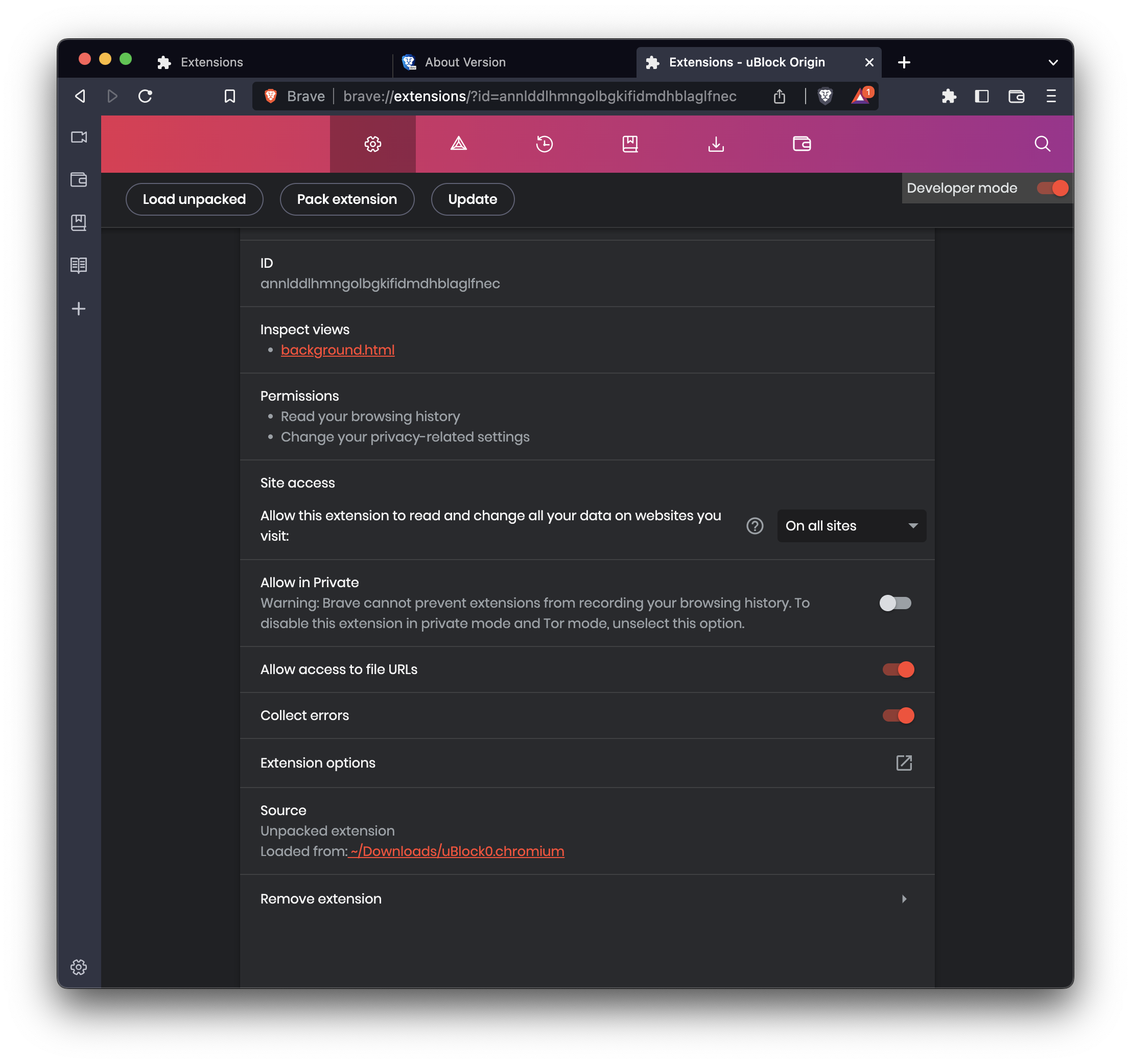
Task: Open the On all sites dropdown
Action: [851, 526]
